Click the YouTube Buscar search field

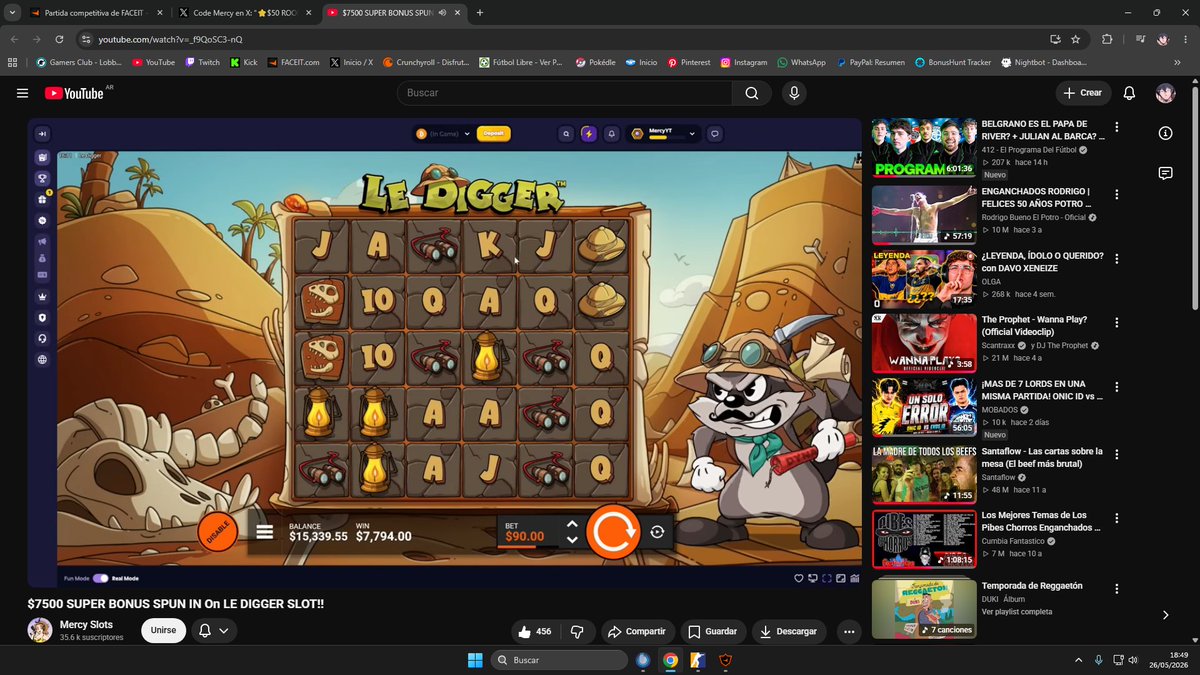565,93
